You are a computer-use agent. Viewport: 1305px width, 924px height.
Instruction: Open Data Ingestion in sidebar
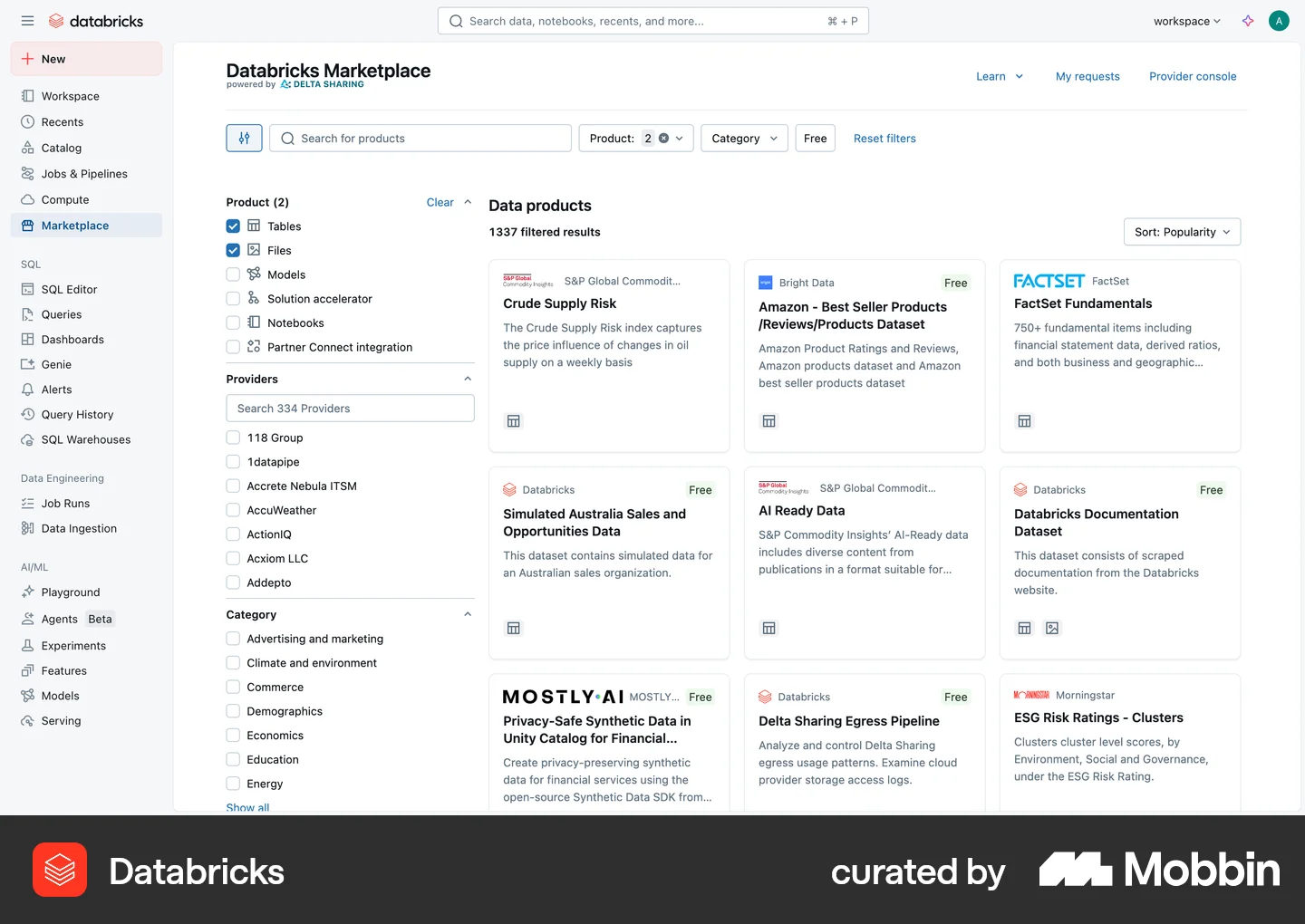(87, 529)
